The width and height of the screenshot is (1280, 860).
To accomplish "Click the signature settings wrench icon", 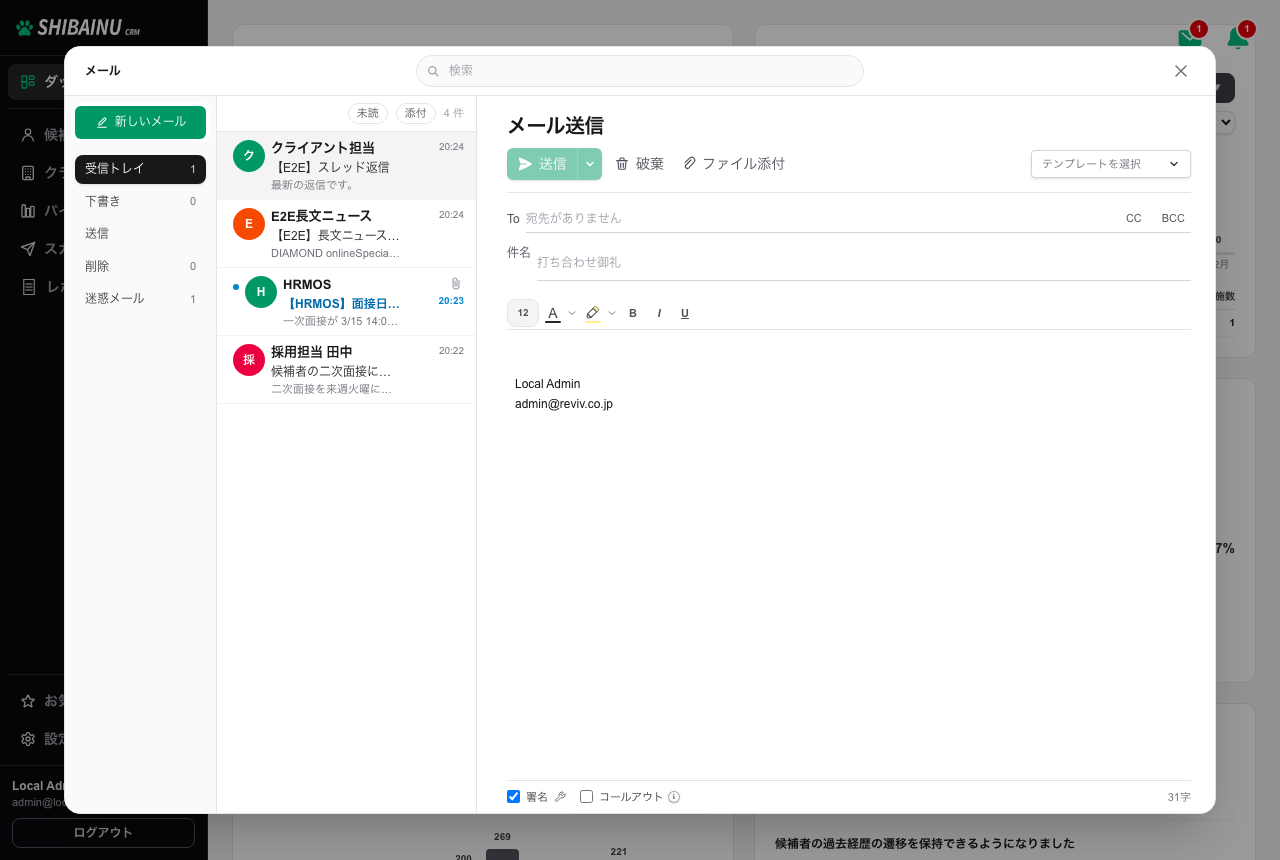I will point(560,797).
